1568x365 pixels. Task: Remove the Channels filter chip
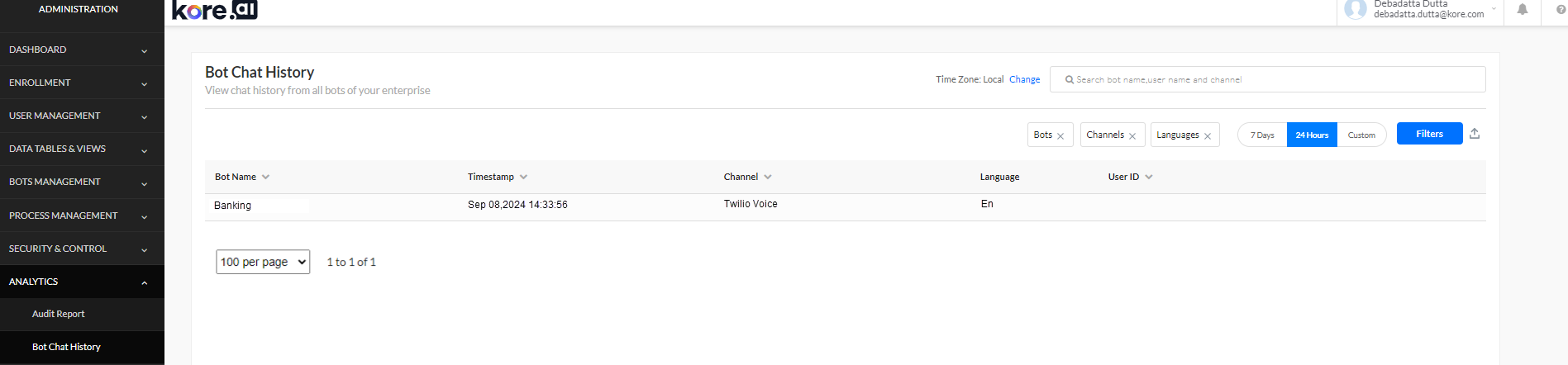tap(1132, 136)
